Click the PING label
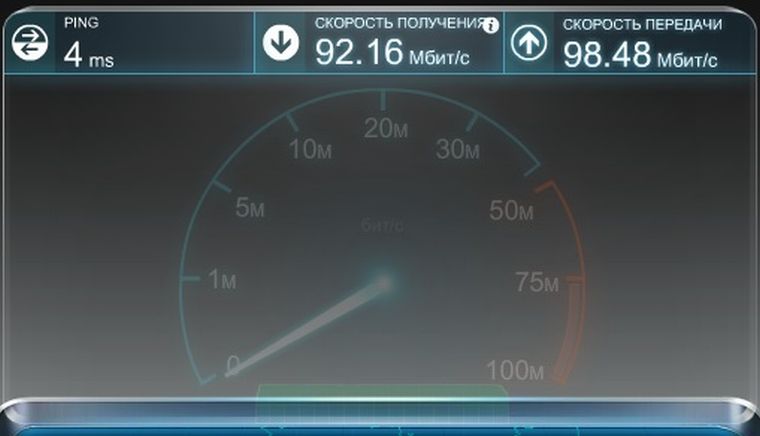The height and width of the screenshot is (436, 760). click(x=81, y=22)
